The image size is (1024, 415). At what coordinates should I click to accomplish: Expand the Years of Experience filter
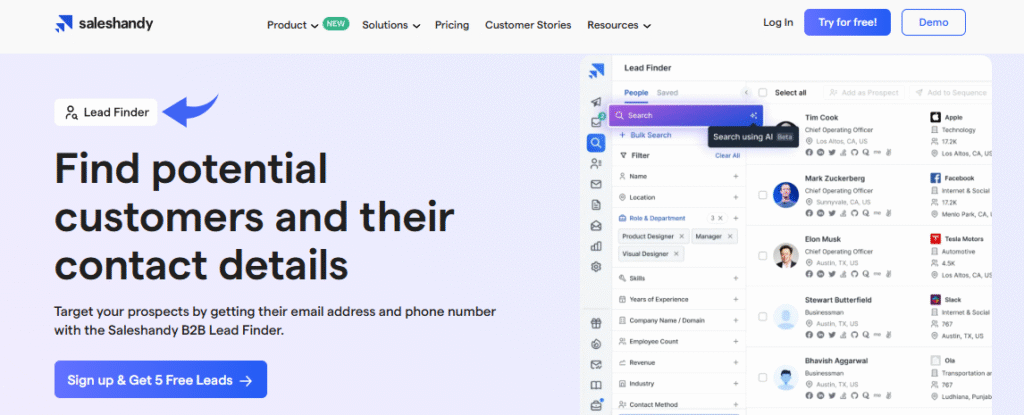click(736, 299)
